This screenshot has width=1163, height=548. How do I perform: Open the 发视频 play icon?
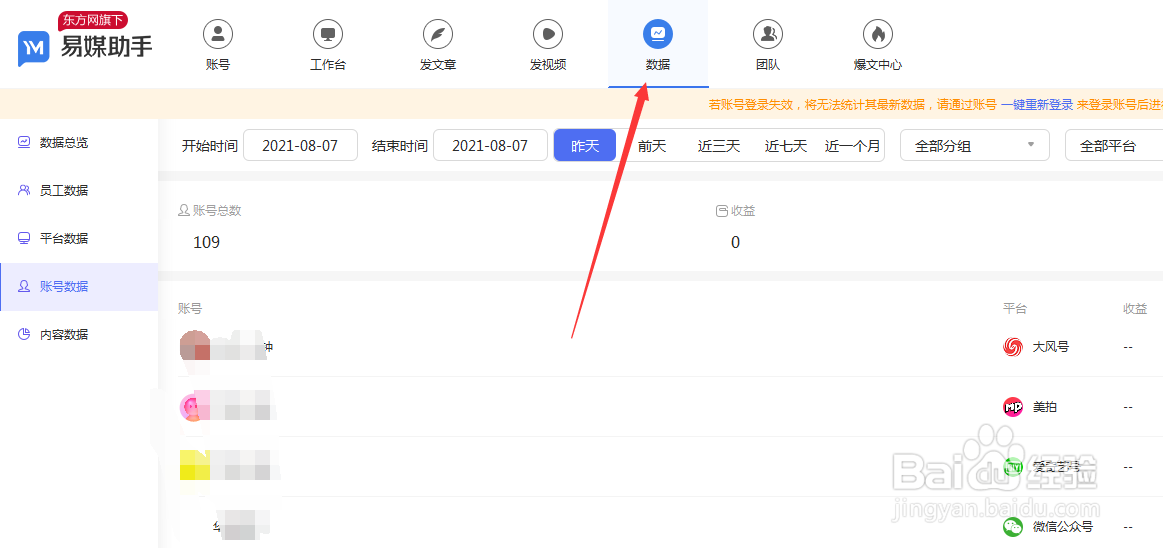pos(548,33)
